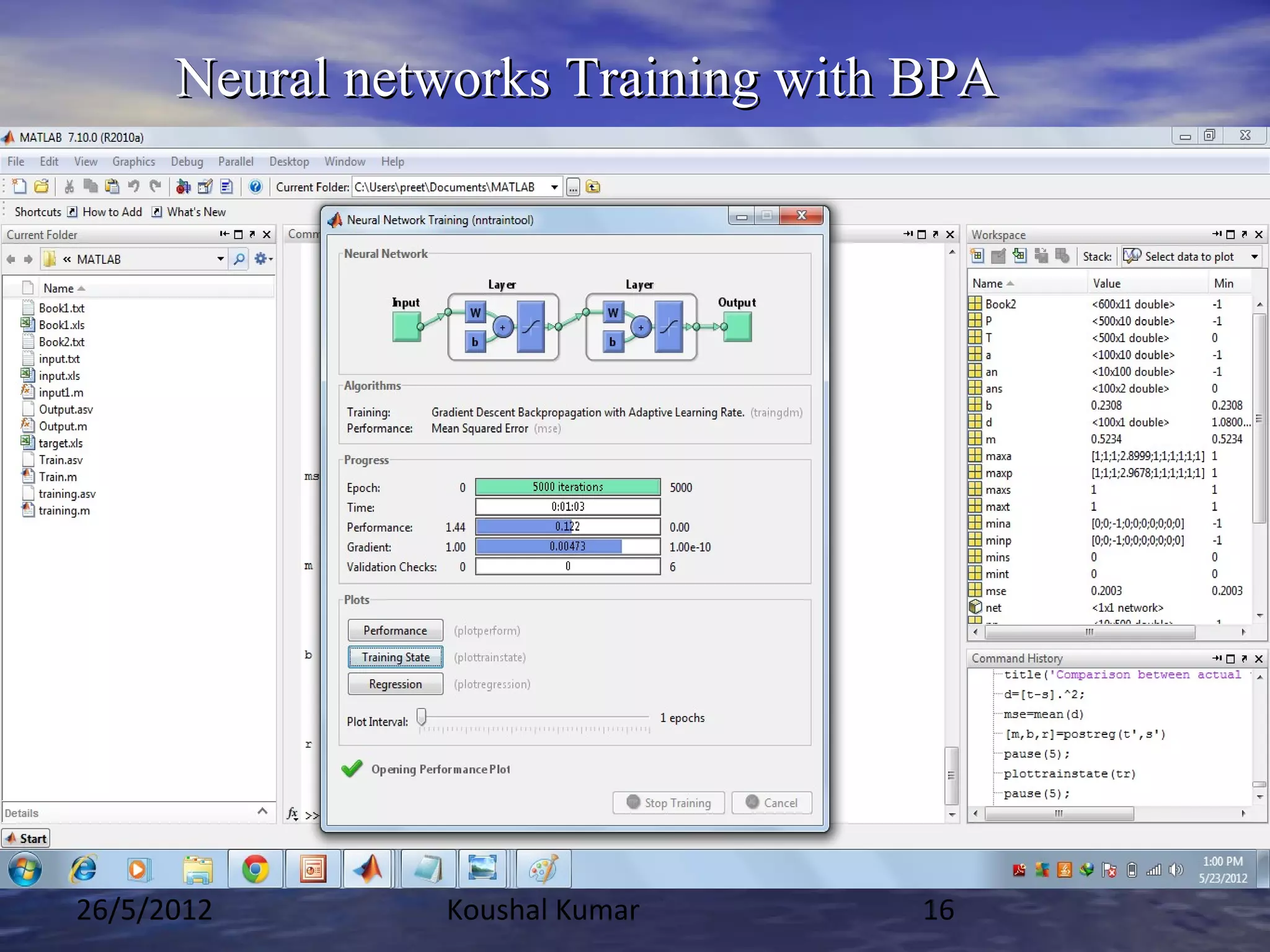This screenshot has width=1270, height=952.
Task: Click the Workspace vertical scrollbar
Action: tap(1259, 418)
